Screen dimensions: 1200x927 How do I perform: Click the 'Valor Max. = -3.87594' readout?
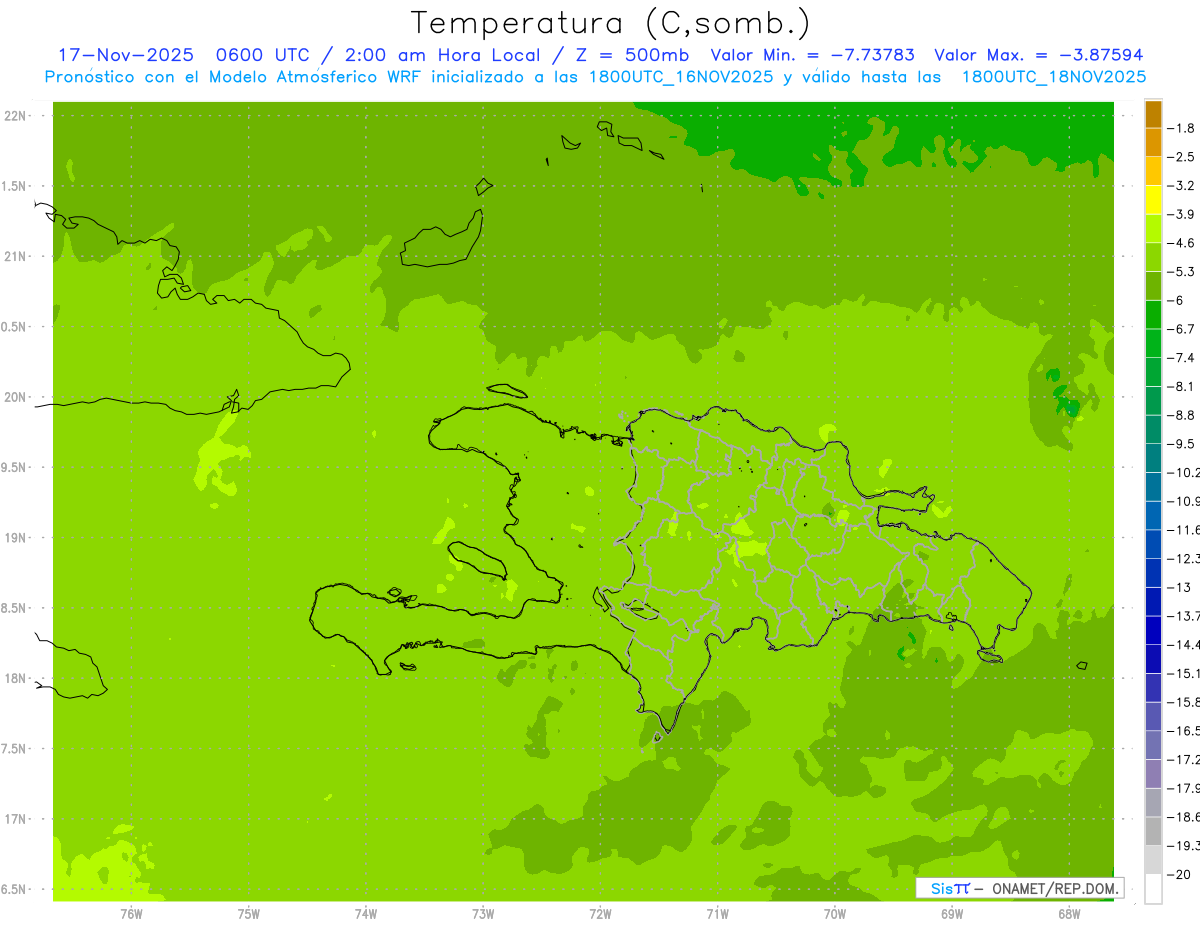pos(1038,55)
